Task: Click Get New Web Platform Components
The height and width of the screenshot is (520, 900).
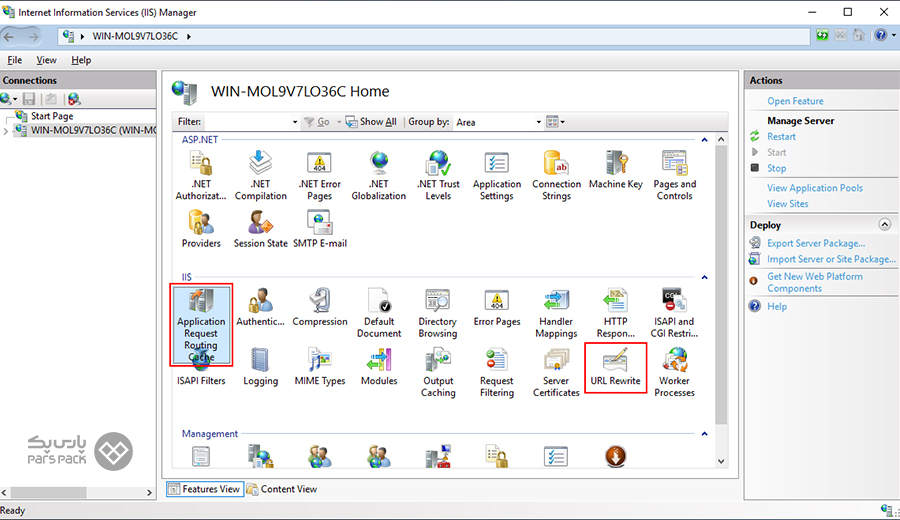Action: [814, 282]
